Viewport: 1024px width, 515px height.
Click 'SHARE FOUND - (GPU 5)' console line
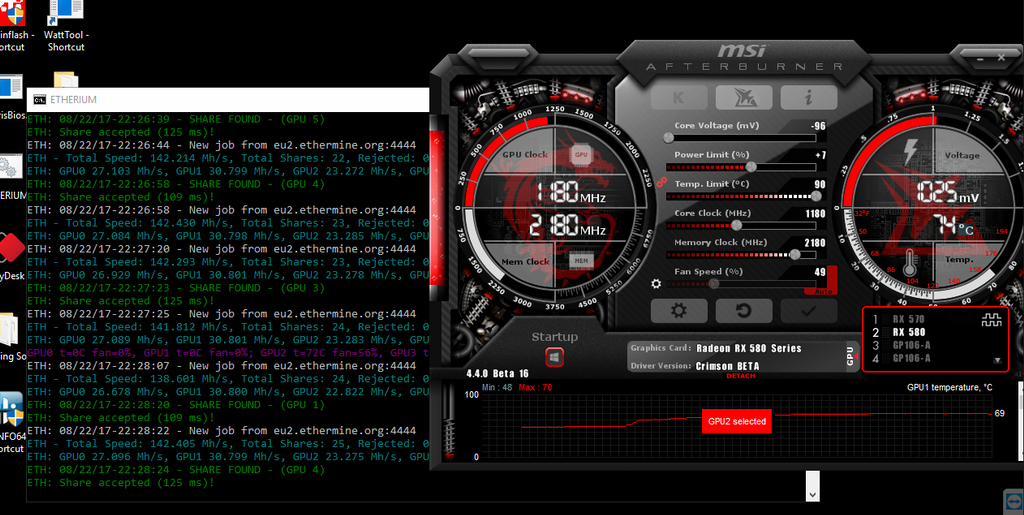[x=176, y=119]
